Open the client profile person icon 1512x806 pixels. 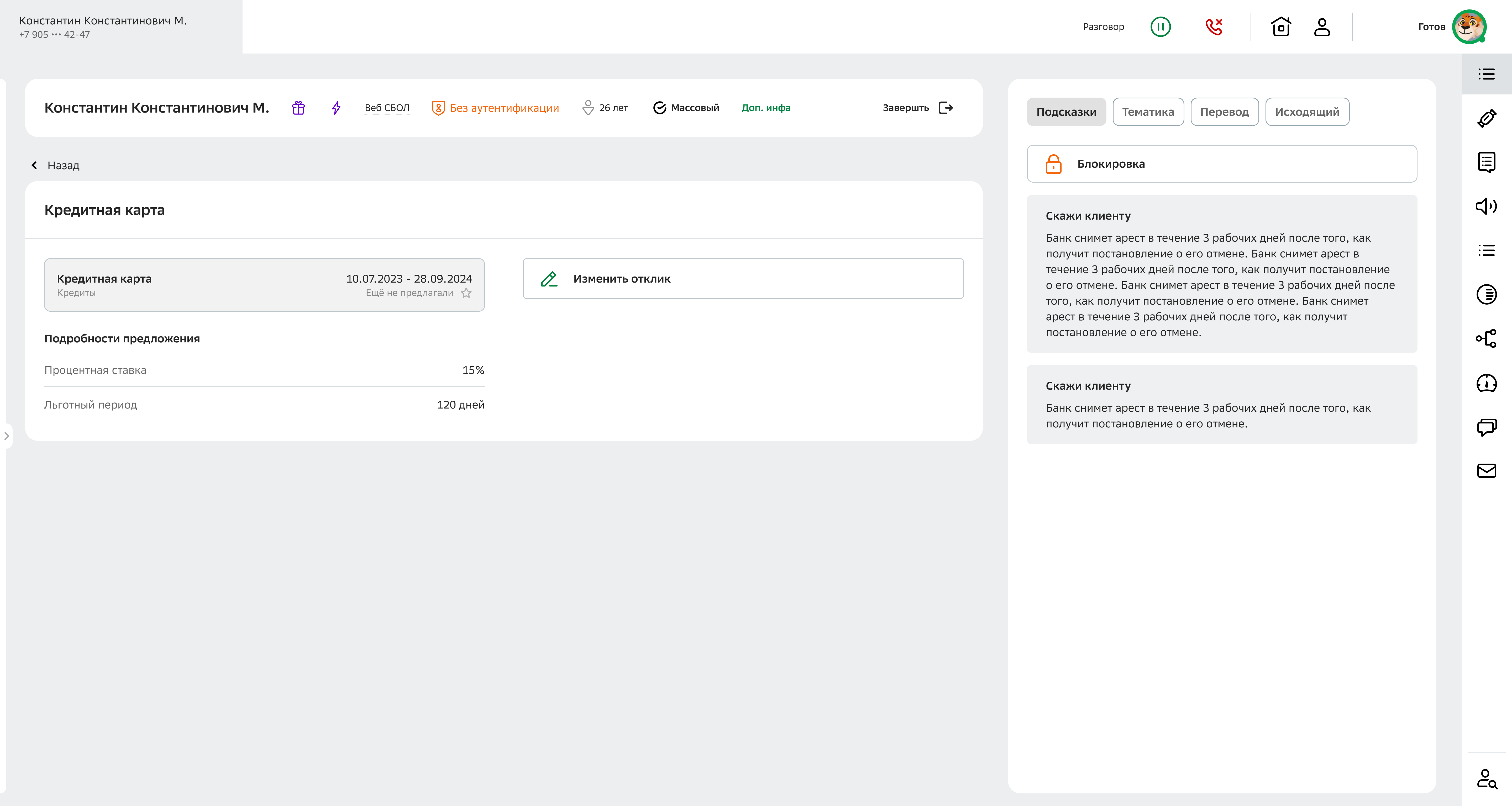(1322, 27)
